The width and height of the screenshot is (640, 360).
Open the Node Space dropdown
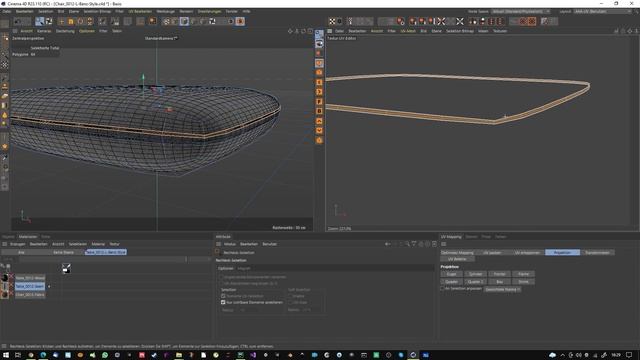520,11
